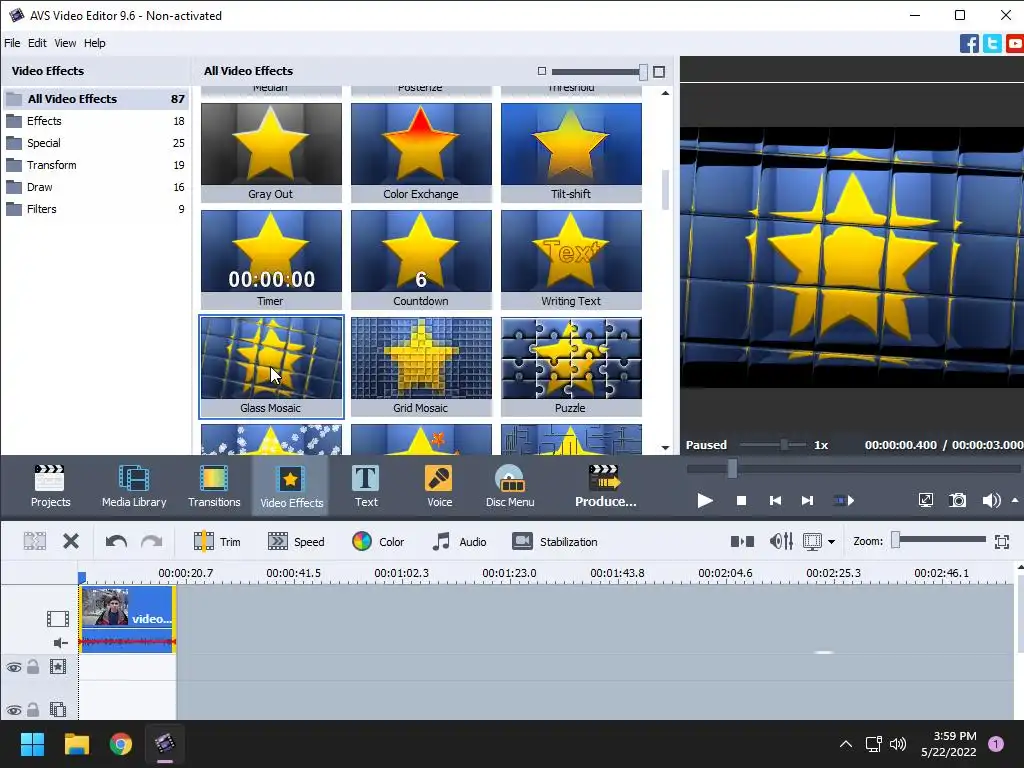Open the Text tool
Image resolution: width=1024 pixels, height=768 pixels.
(x=366, y=486)
